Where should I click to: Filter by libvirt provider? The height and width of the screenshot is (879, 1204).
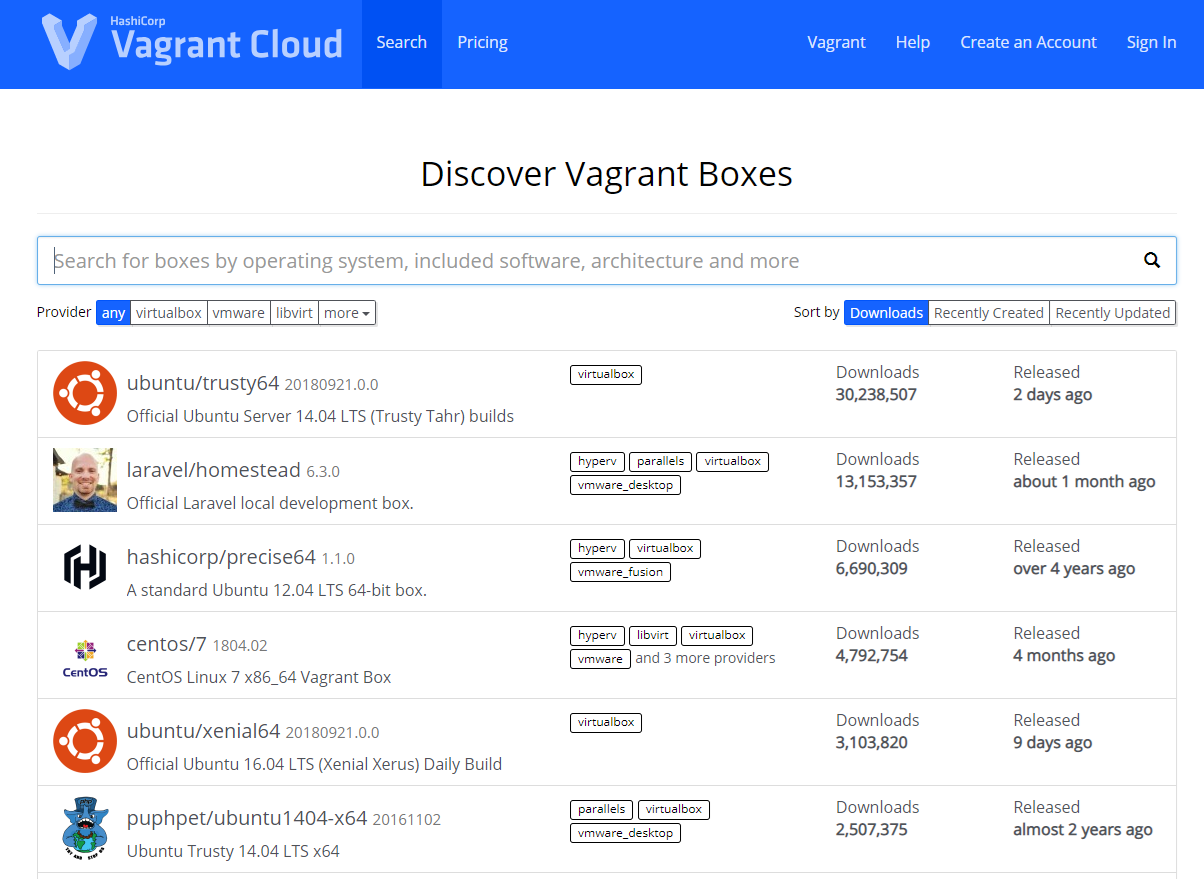[x=295, y=313]
